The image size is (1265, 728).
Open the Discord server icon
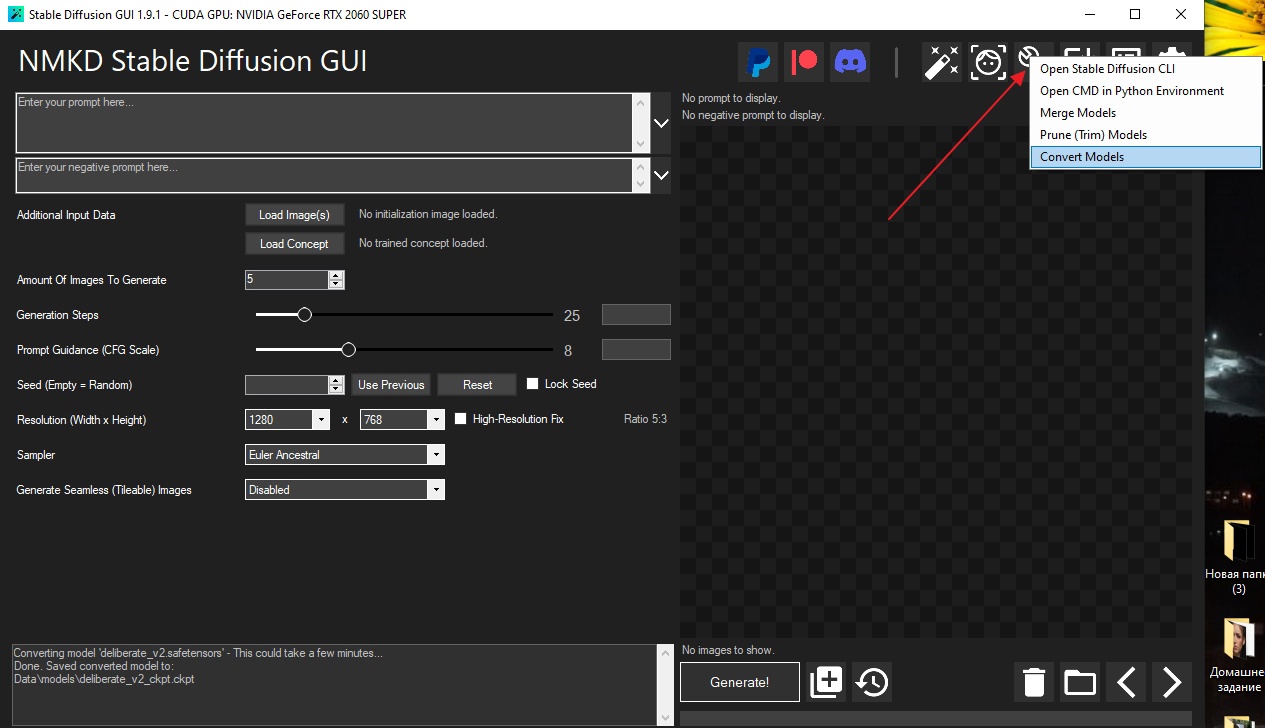[x=851, y=62]
